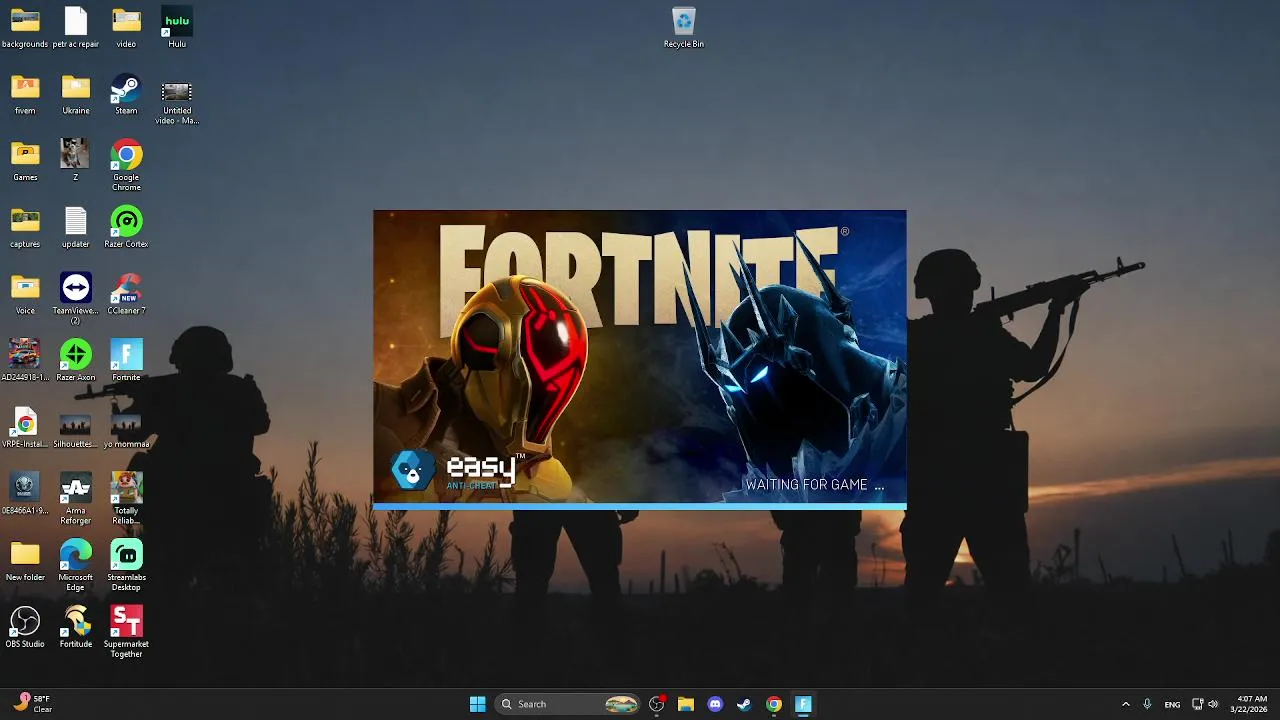Open the Voice folder
The height and width of the screenshot is (720, 1280).
pos(25,295)
